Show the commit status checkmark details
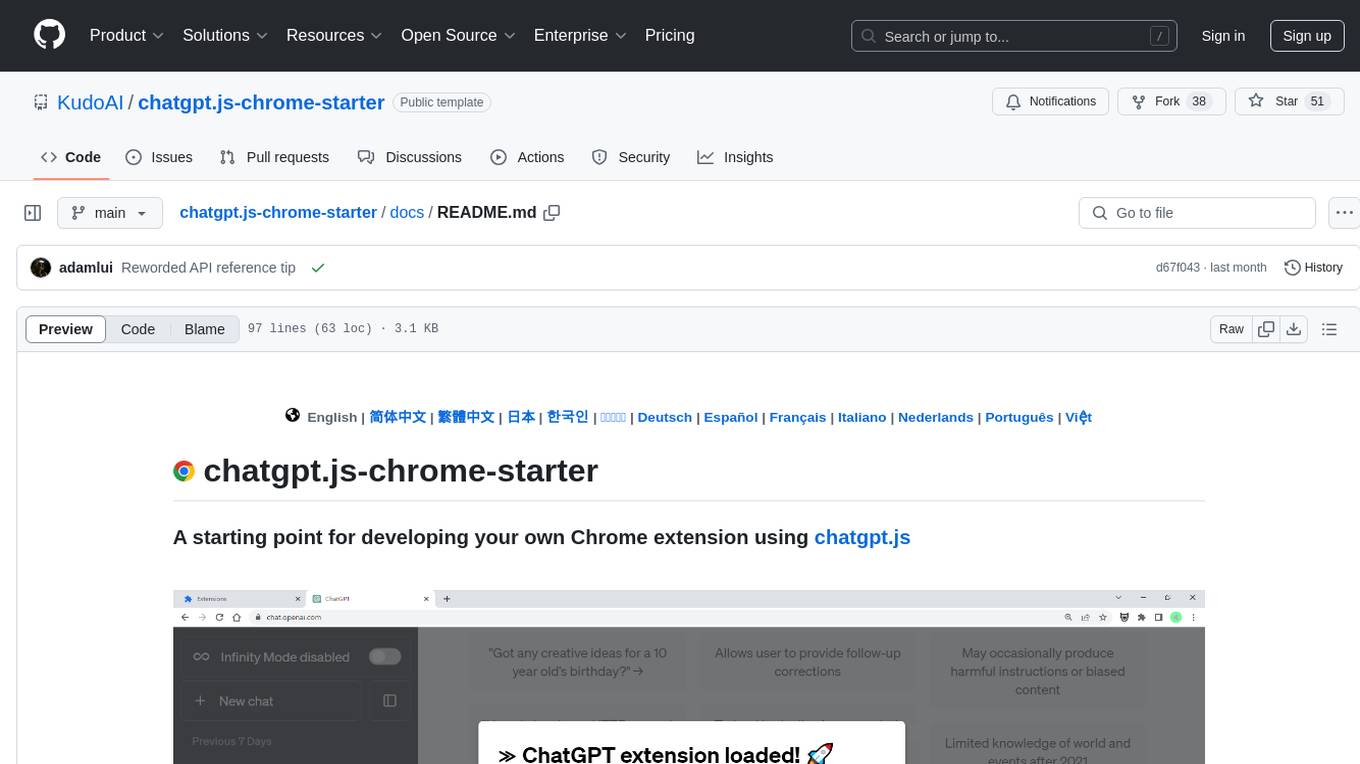Viewport: 1360px width, 764px height. (318, 268)
